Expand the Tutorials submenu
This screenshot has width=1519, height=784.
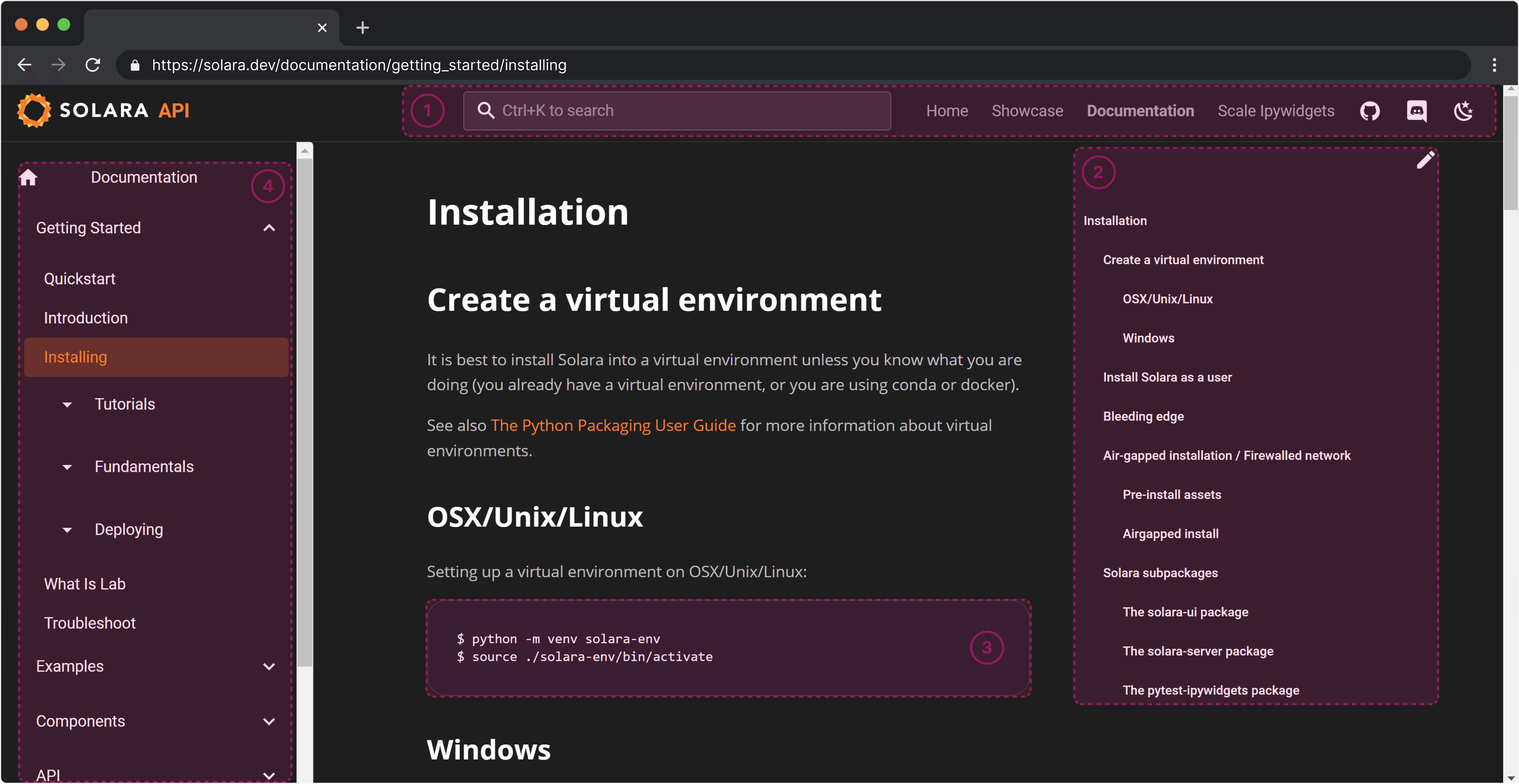[x=67, y=404]
